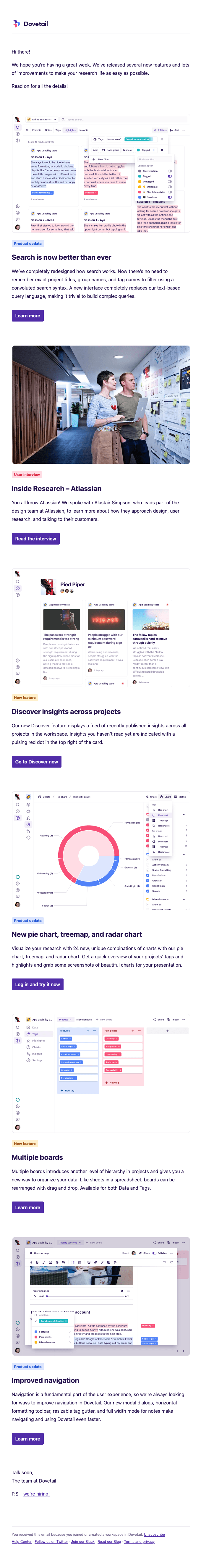Open Learn more under Search is now better
The image size is (201, 1568).
click(x=27, y=315)
